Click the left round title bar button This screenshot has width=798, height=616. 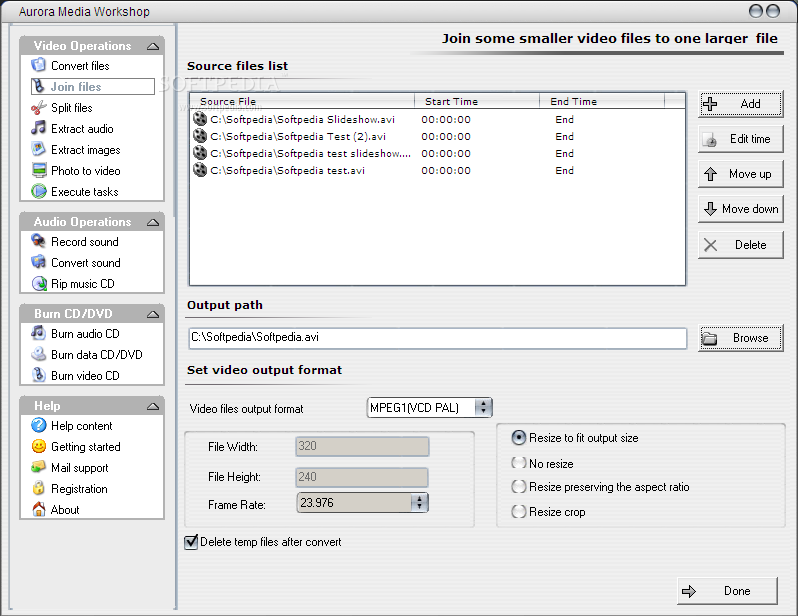[x=756, y=11]
